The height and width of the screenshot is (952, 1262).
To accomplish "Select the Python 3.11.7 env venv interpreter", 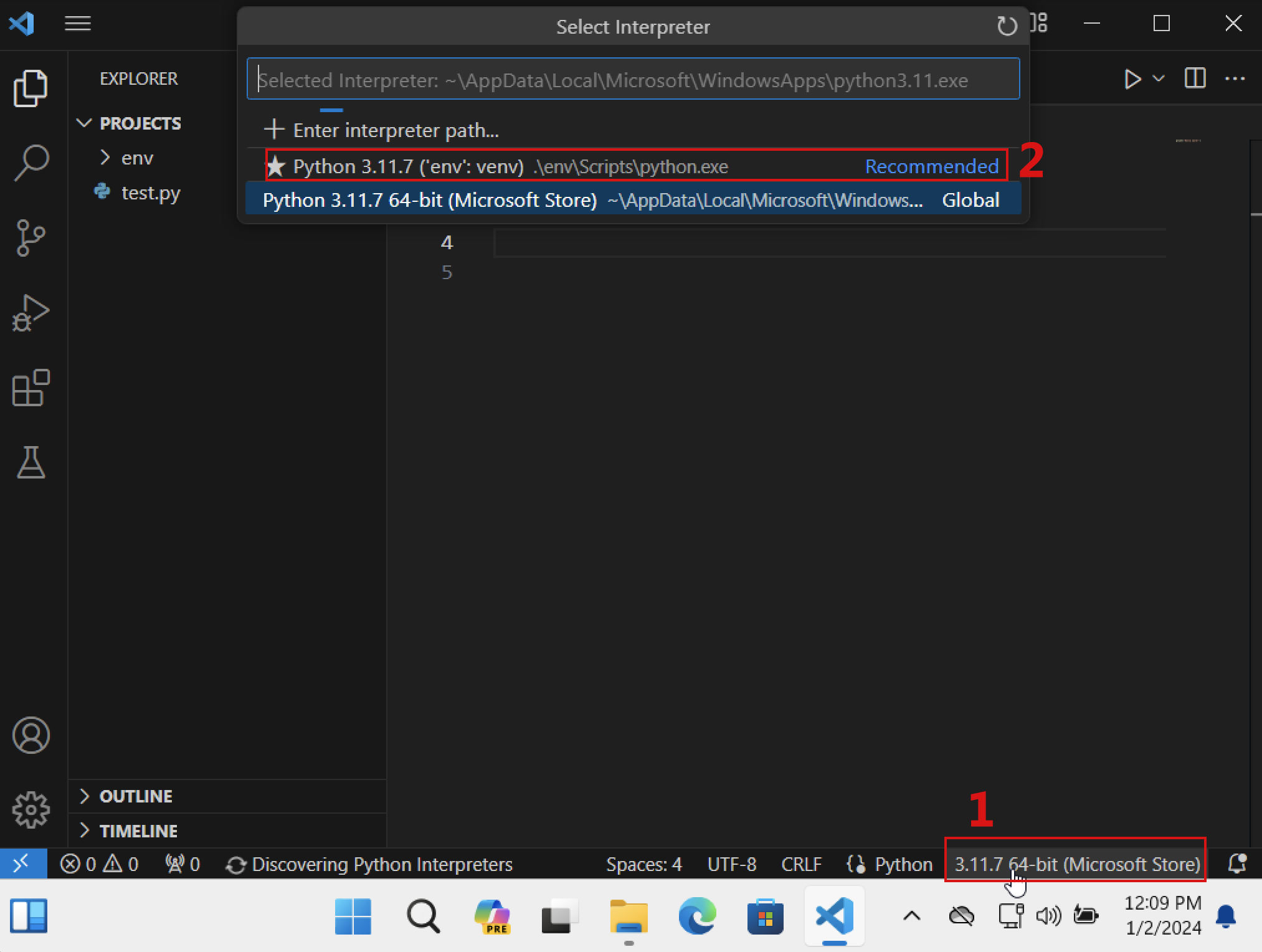I will pos(633,166).
